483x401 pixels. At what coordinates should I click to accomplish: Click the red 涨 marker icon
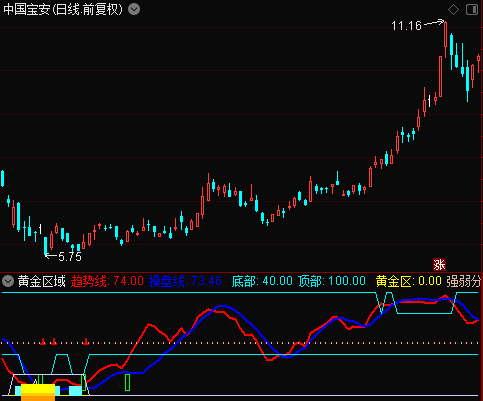pyautogui.click(x=439, y=265)
